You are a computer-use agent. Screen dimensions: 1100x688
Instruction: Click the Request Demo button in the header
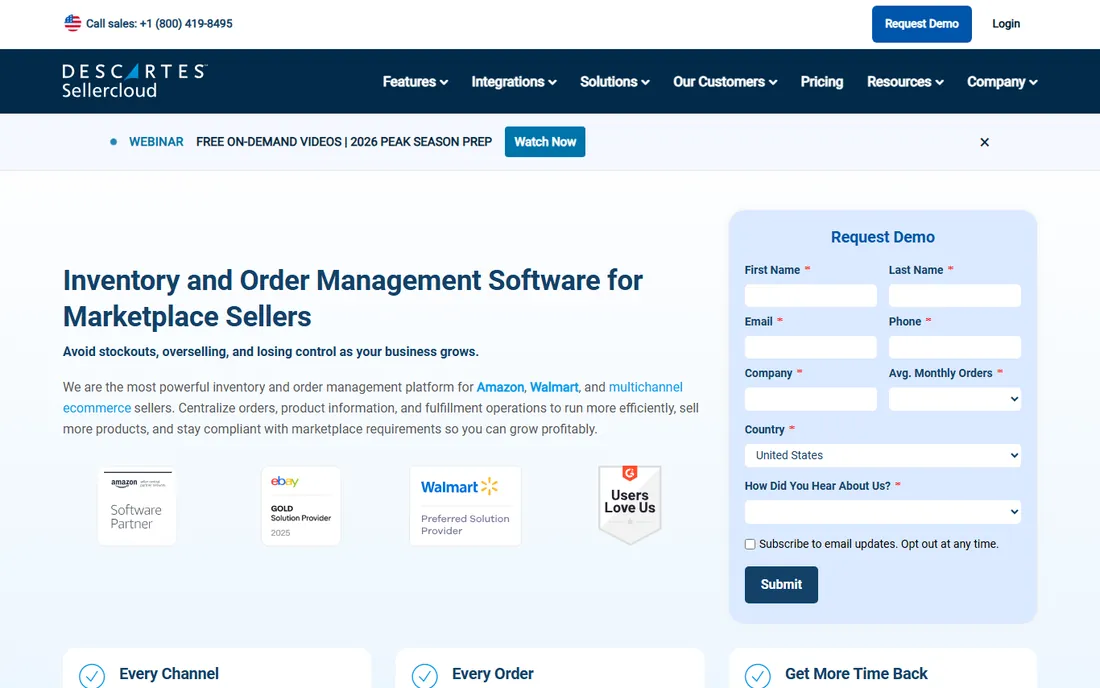pos(922,24)
